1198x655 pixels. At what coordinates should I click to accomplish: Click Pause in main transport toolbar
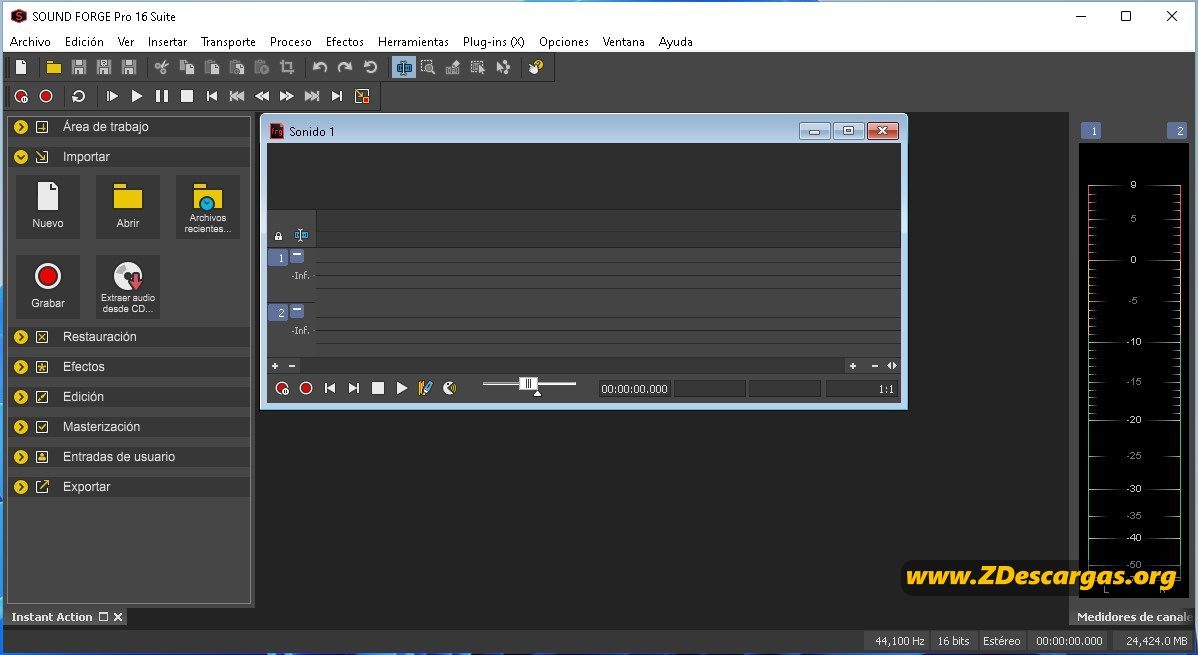[162, 96]
